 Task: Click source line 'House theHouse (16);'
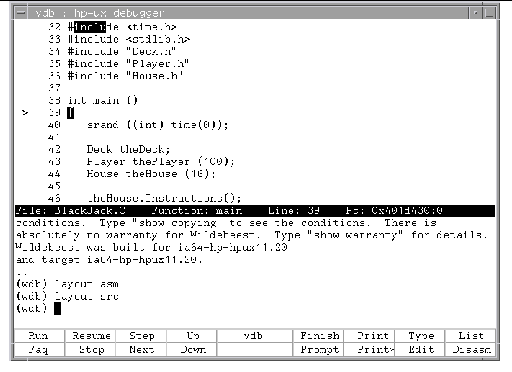click(151, 174)
